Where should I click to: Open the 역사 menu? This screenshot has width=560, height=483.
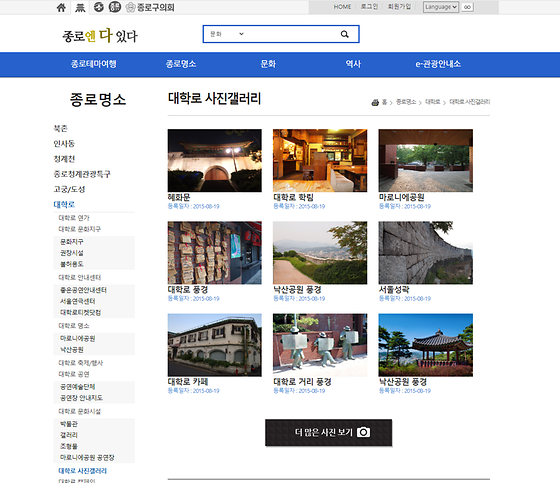tap(353, 64)
